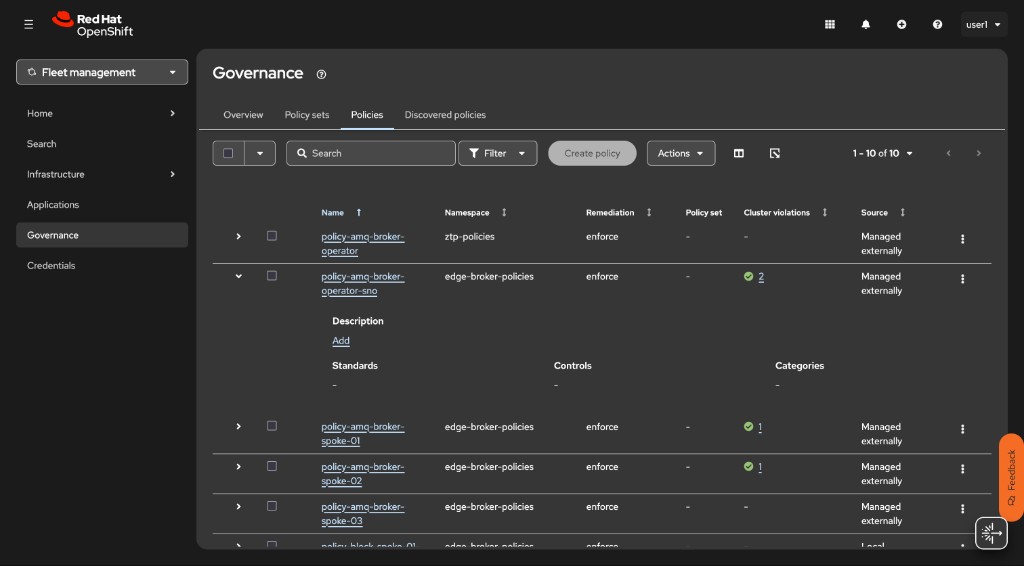Expand Infrastructure in the sidebar
Screen dimensions: 1024x566
pyautogui.click(x=102, y=174)
